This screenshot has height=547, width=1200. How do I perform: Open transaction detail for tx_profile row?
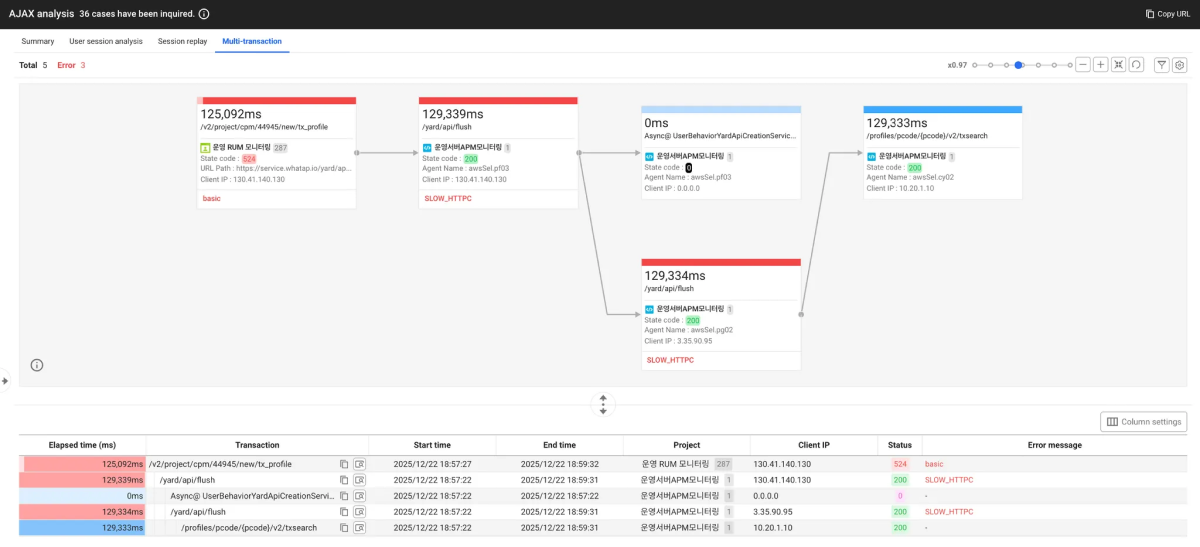[359, 464]
